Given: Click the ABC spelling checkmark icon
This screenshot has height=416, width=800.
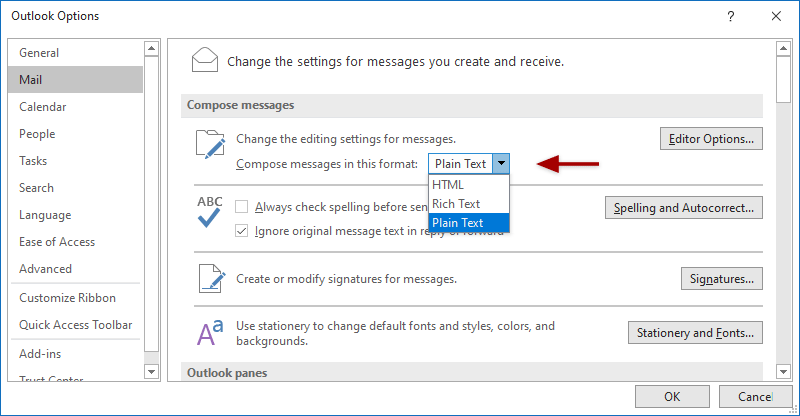Looking at the screenshot, I should click(210, 211).
